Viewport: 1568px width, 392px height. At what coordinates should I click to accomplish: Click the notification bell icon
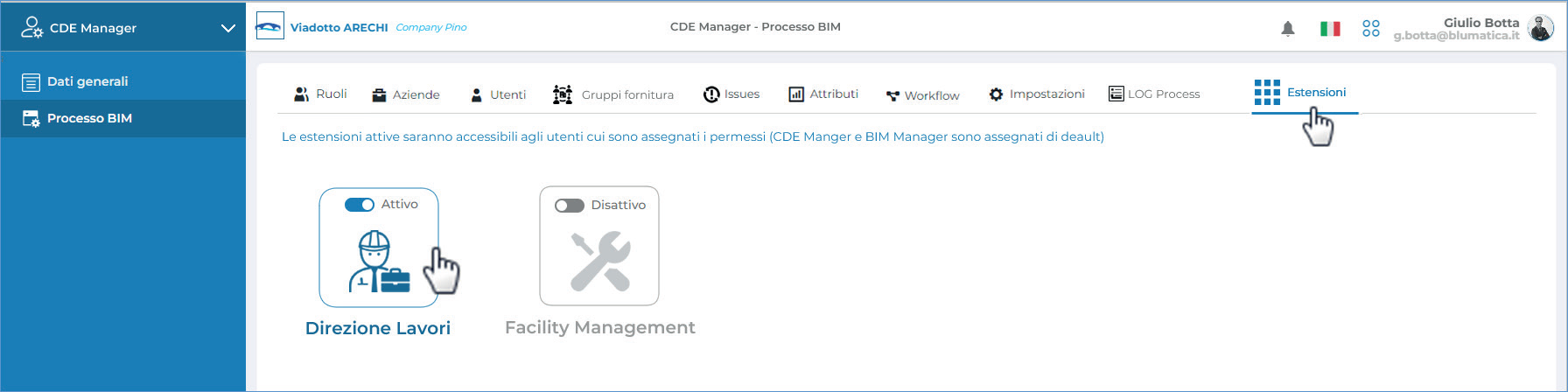pyautogui.click(x=1287, y=28)
